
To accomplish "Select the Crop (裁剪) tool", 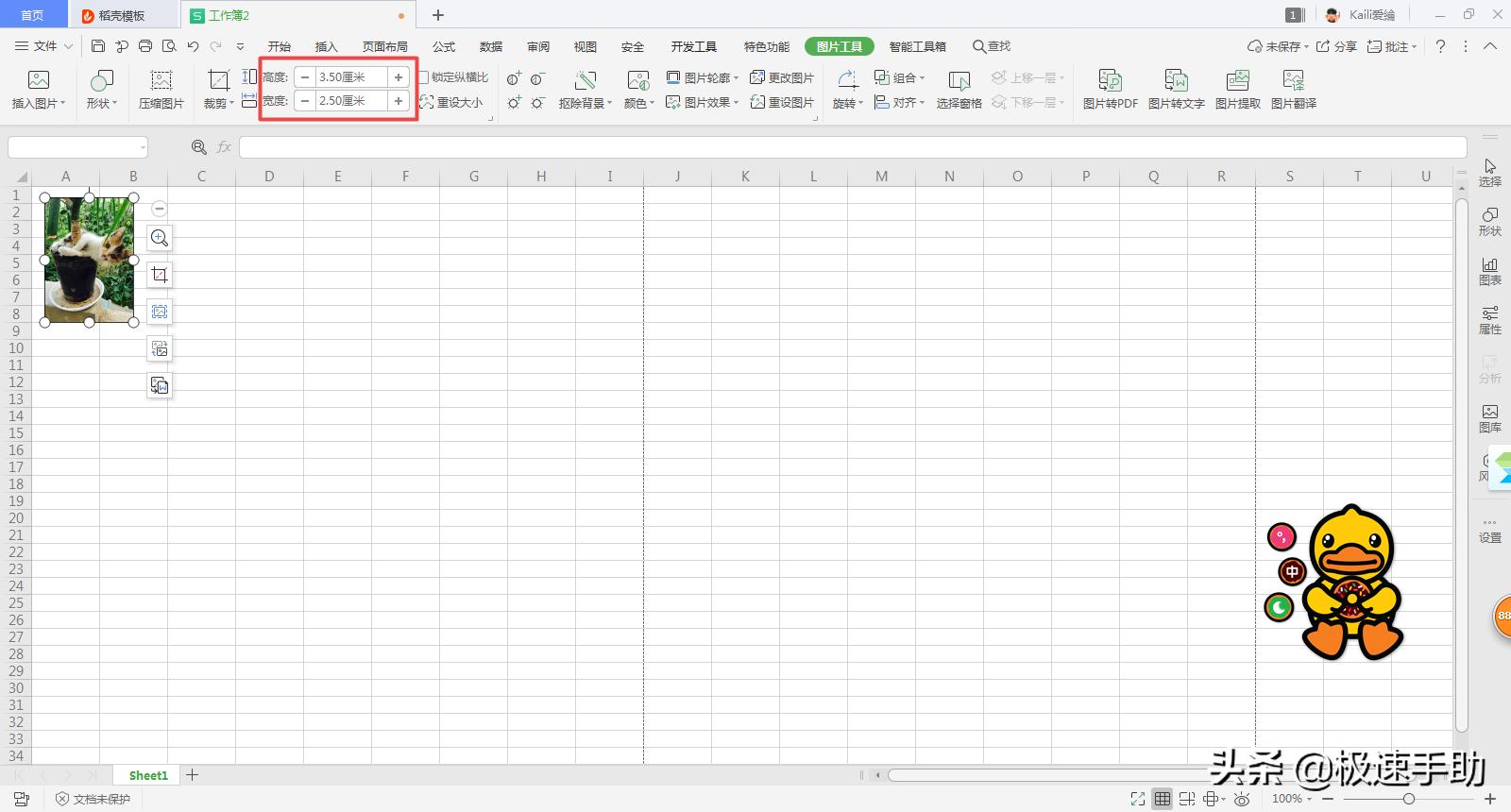I will click(218, 89).
